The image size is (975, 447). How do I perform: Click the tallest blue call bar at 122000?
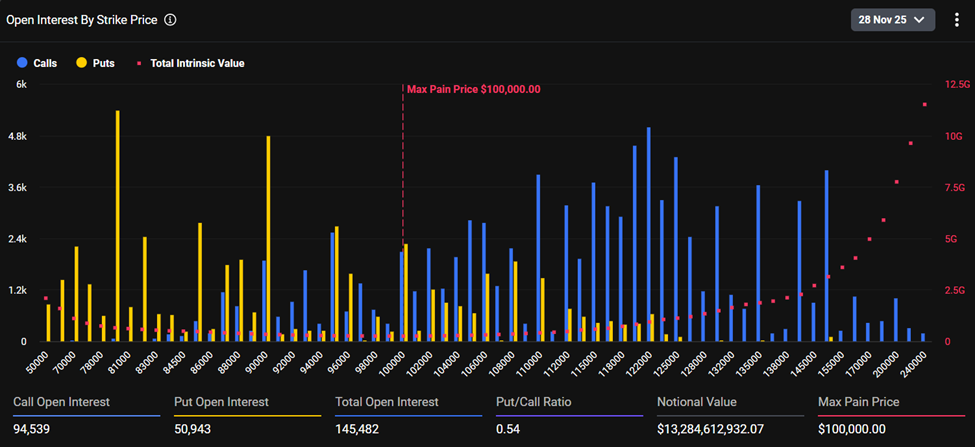point(648,233)
